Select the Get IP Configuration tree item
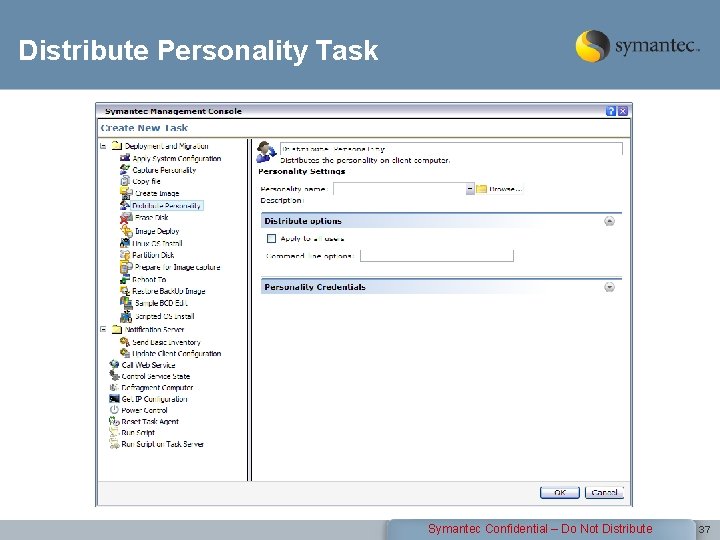The width and height of the screenshot is (720, 540). coord(154,399)
